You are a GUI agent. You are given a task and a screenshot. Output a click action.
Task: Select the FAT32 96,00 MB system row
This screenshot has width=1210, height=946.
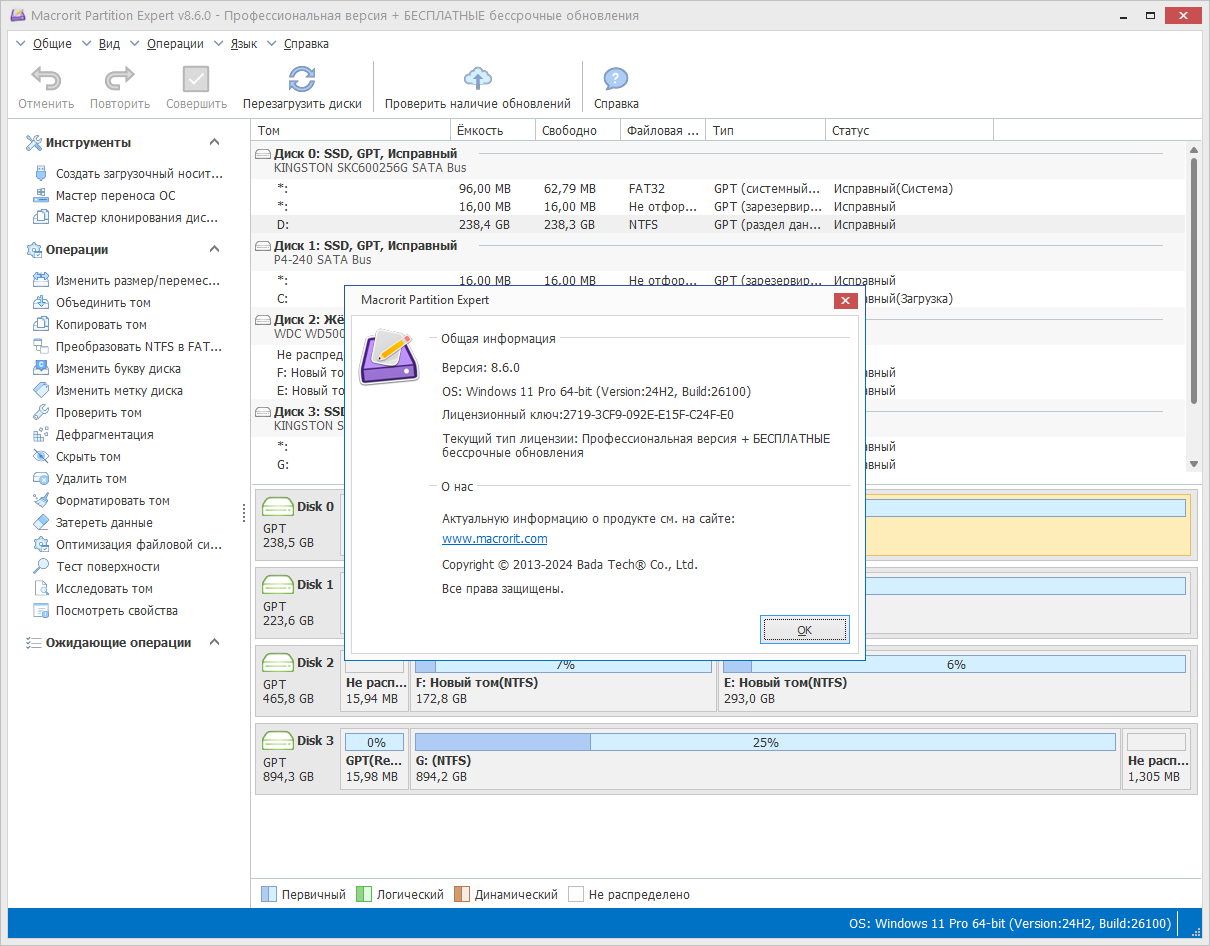coord(718,189)
